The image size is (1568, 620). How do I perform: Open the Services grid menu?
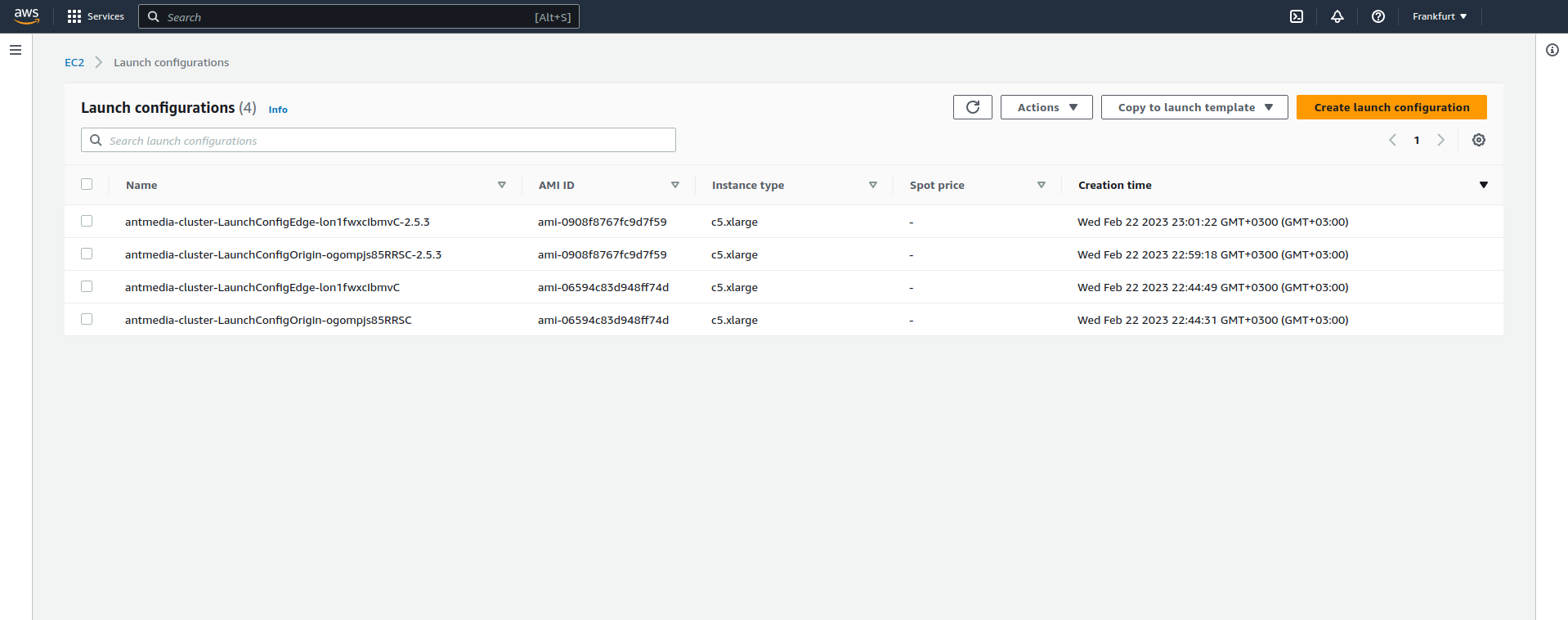pyautogui.click(x=74, y=16)
